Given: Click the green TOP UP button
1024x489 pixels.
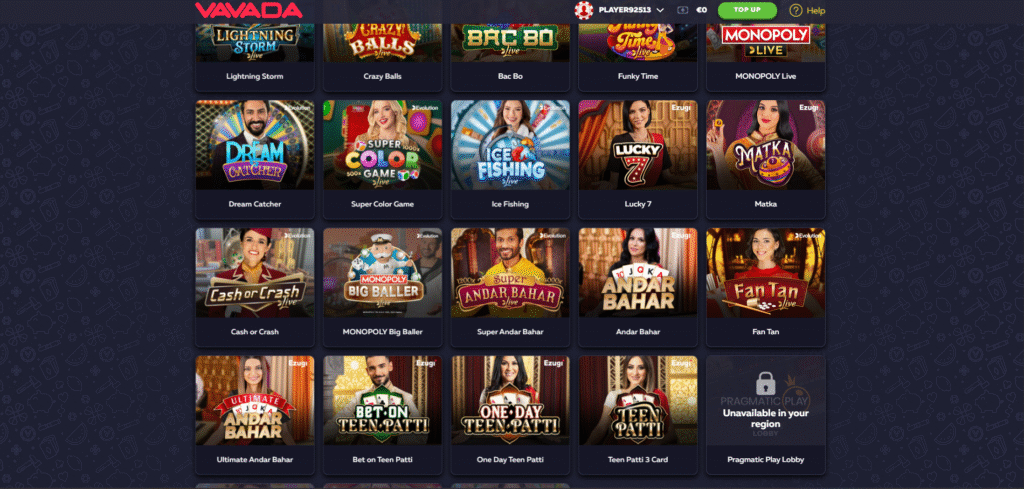Looking at the screenshot, I should click(x=747, y=10).
